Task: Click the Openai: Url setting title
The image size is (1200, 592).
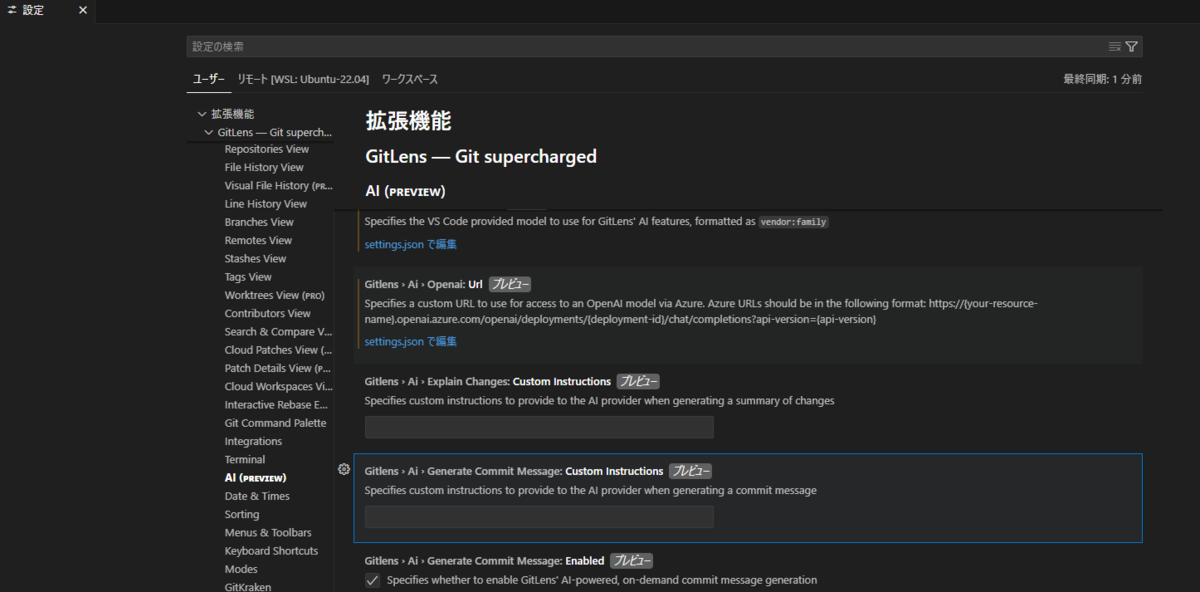Action: [426, 284]
